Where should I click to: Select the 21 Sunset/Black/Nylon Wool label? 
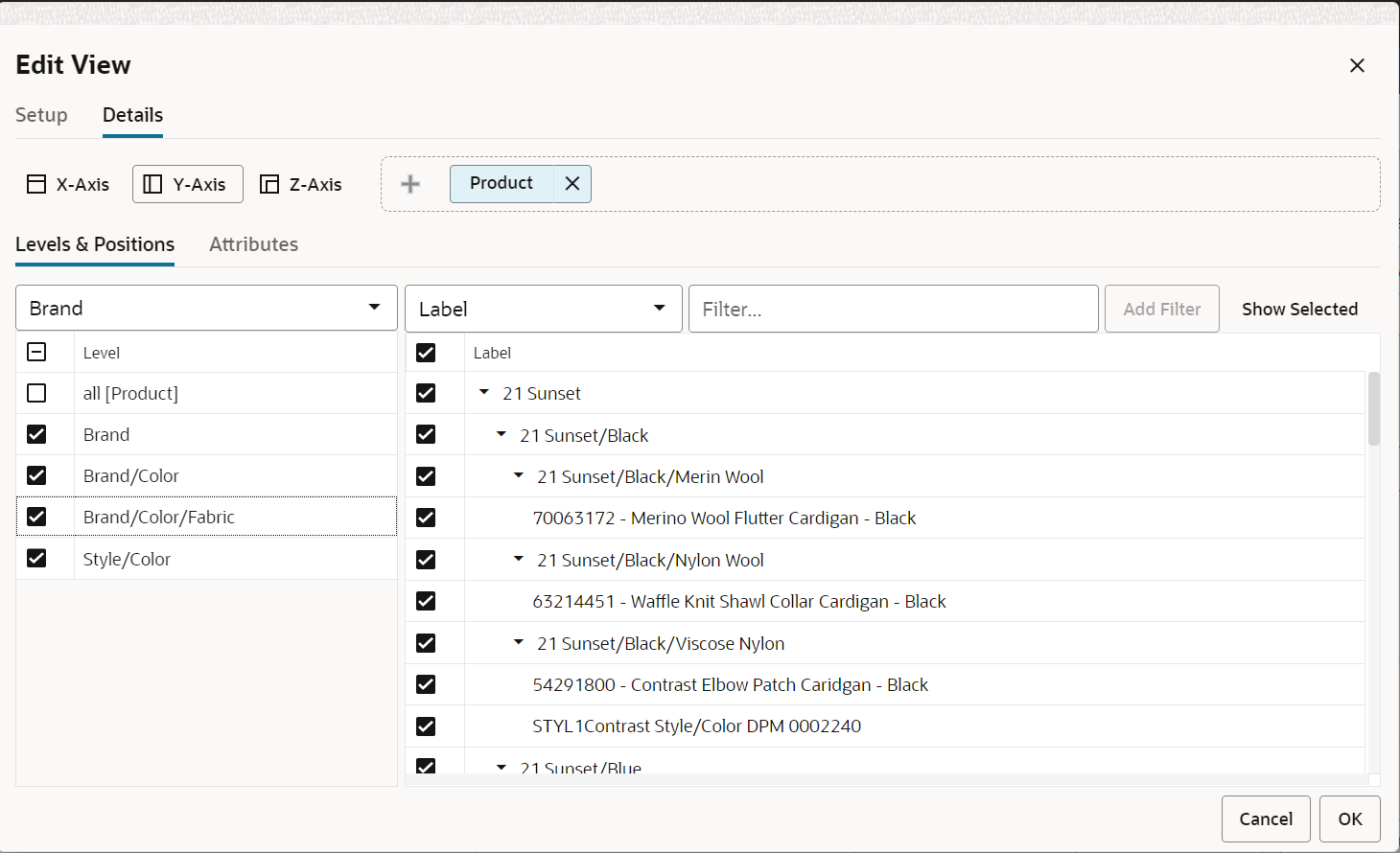tap(650, 560)
